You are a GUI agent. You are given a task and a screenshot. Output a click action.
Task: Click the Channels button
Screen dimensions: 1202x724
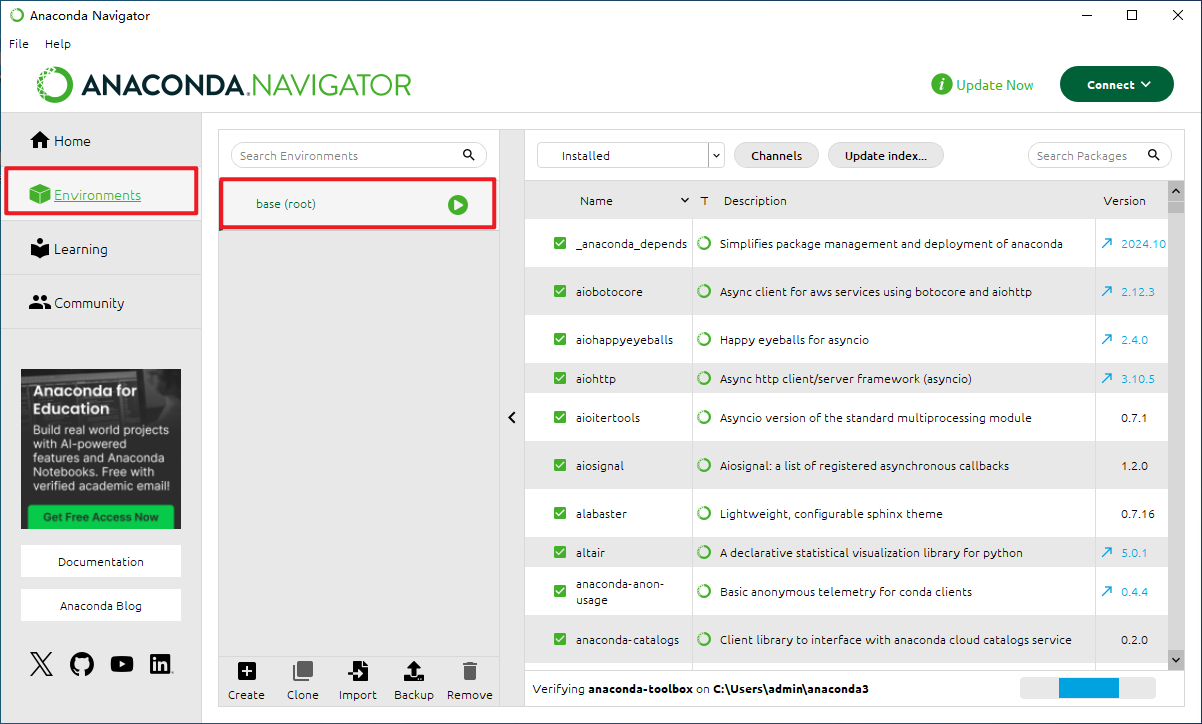[776, 155]
